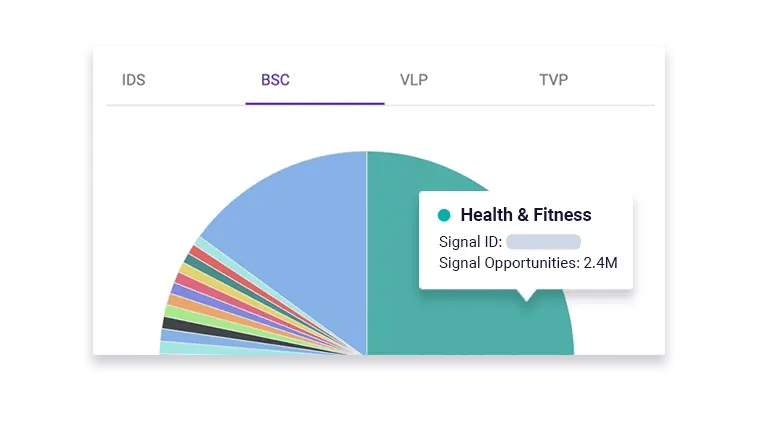
Task: Click the teal dot beside Health & Fitness
Action: point(444,215)
